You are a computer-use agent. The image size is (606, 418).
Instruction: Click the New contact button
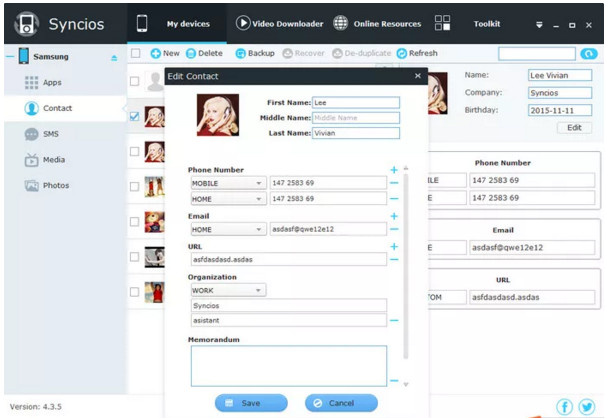point(165,53)
